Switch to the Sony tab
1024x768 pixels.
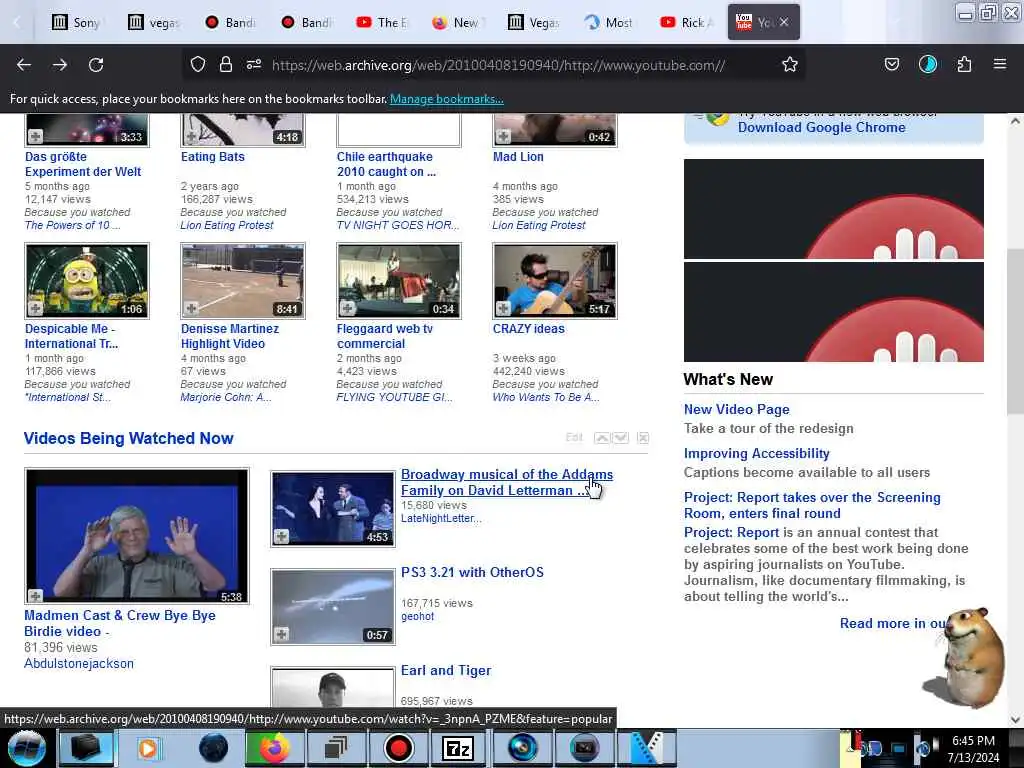(76, 22)
